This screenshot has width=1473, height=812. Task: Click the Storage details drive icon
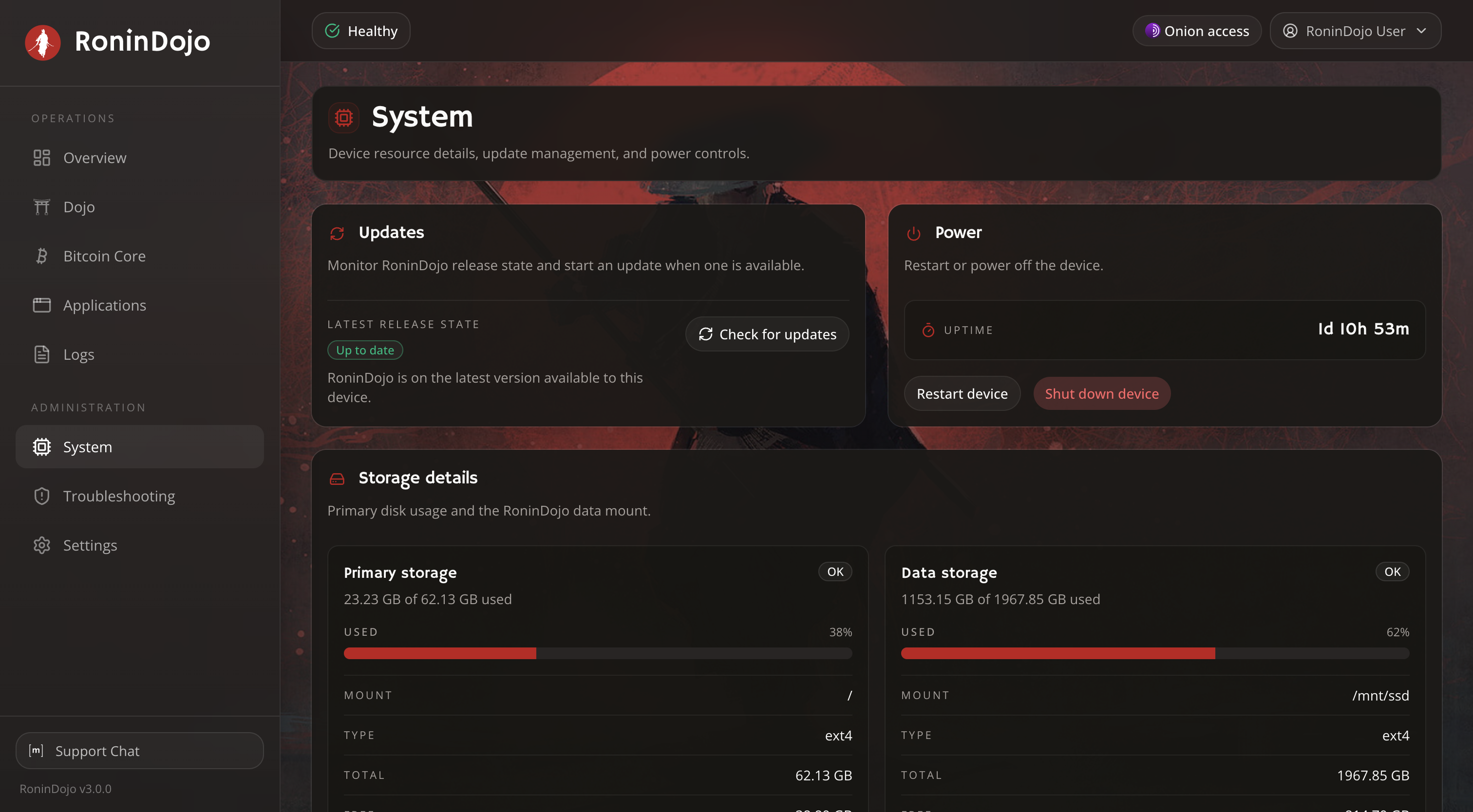click(x=337, y=479)
